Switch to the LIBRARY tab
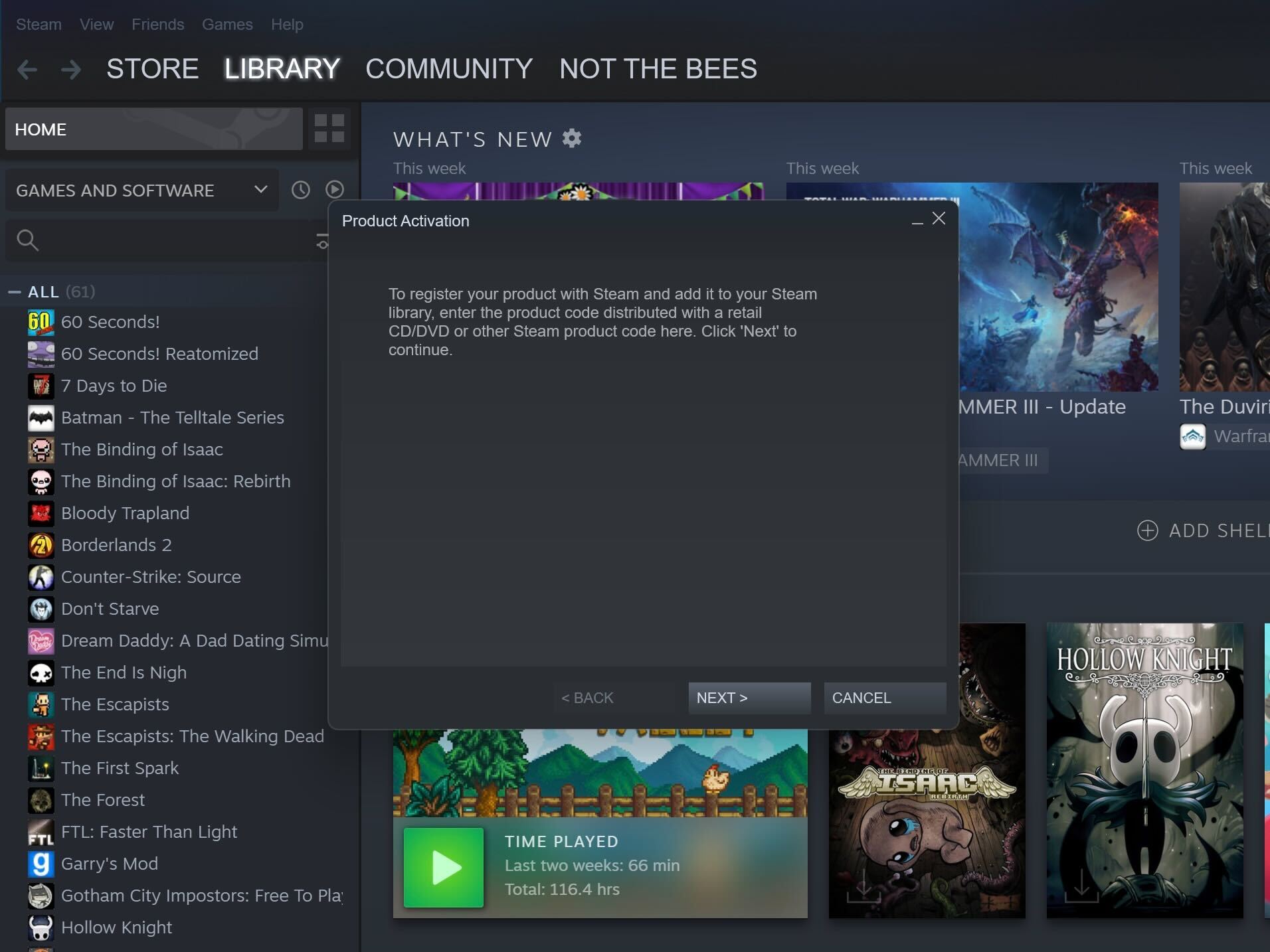Screen dimensions: 1270x952 [282, 68]
